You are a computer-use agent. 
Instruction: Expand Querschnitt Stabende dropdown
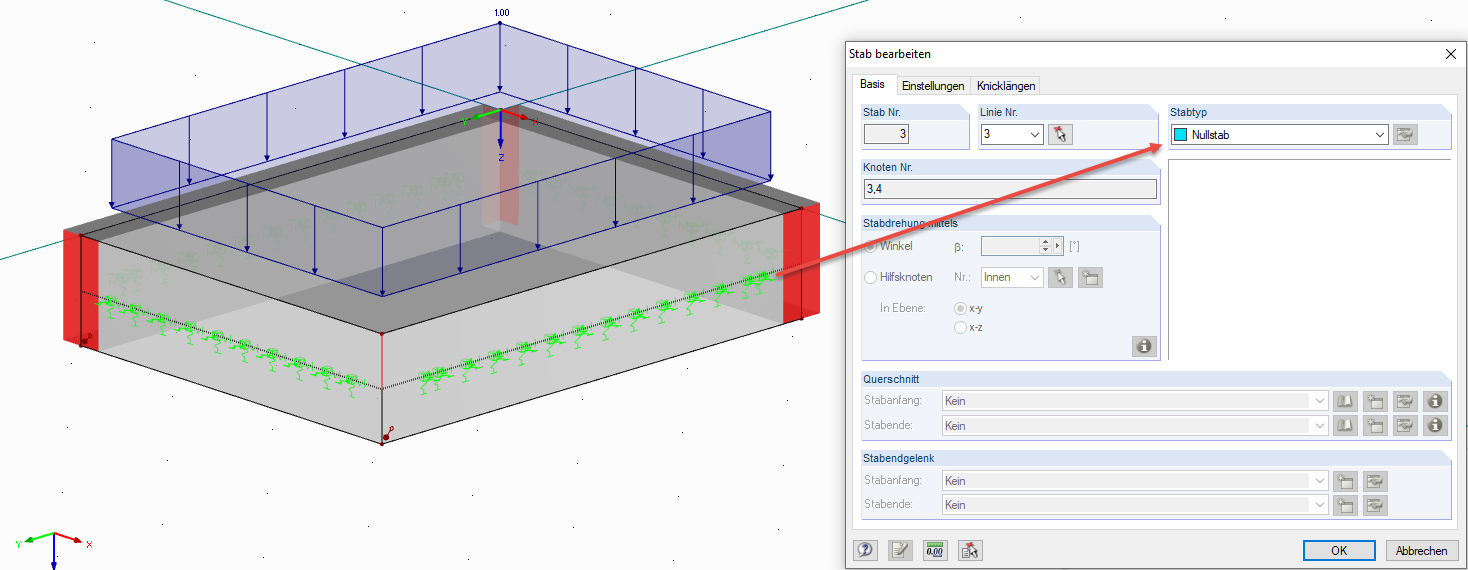[1320, 425]
